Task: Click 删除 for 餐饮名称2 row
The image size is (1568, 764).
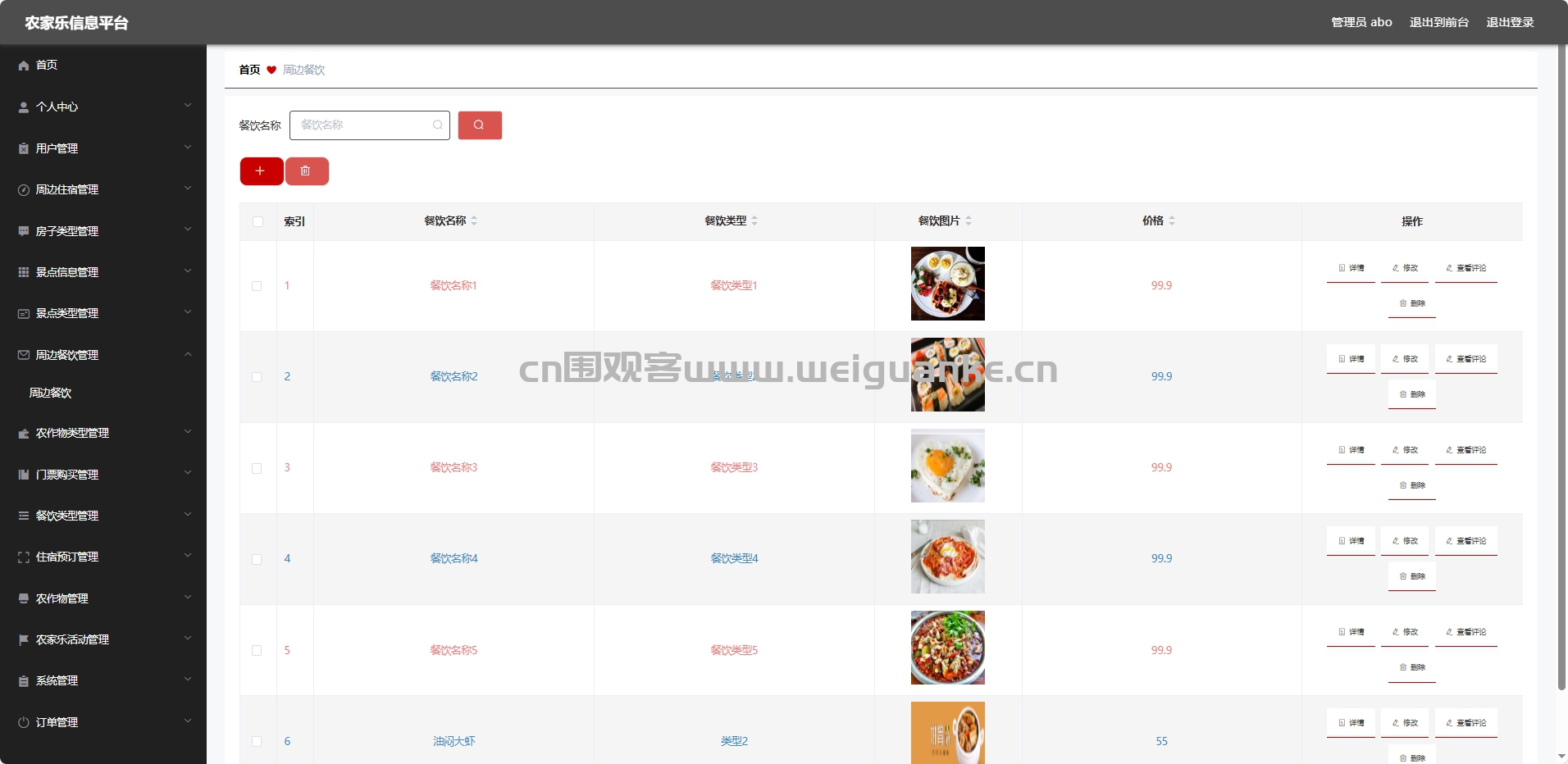Action: coord(1412,394)
